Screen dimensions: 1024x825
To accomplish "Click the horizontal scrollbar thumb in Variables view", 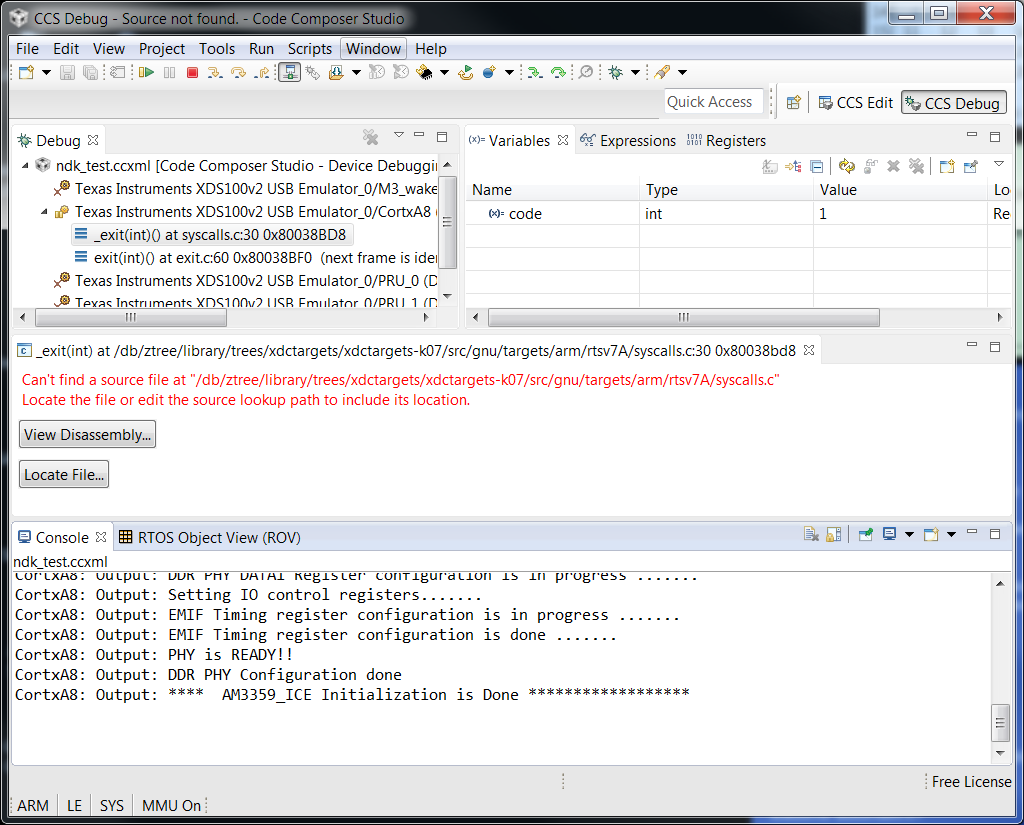I will click(x=683, y=317).
